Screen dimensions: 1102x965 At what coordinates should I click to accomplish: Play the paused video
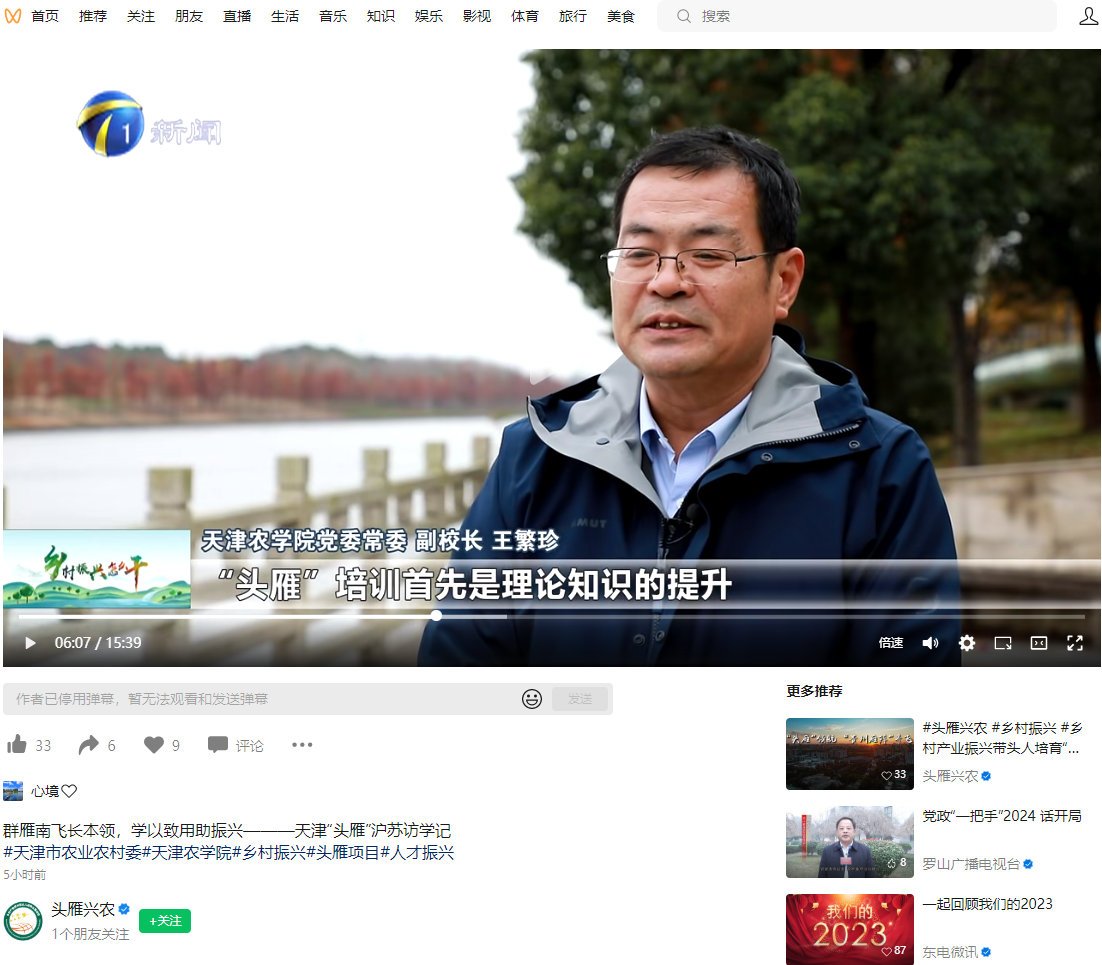point(30,643)
